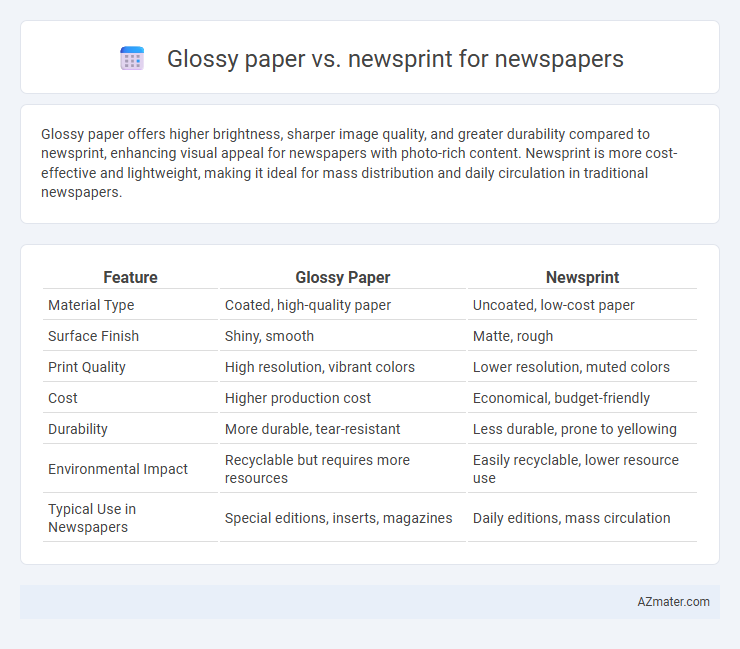Select the 'Newsprint' column header
Screen dimensions: 740x649
tap(582, 278)
